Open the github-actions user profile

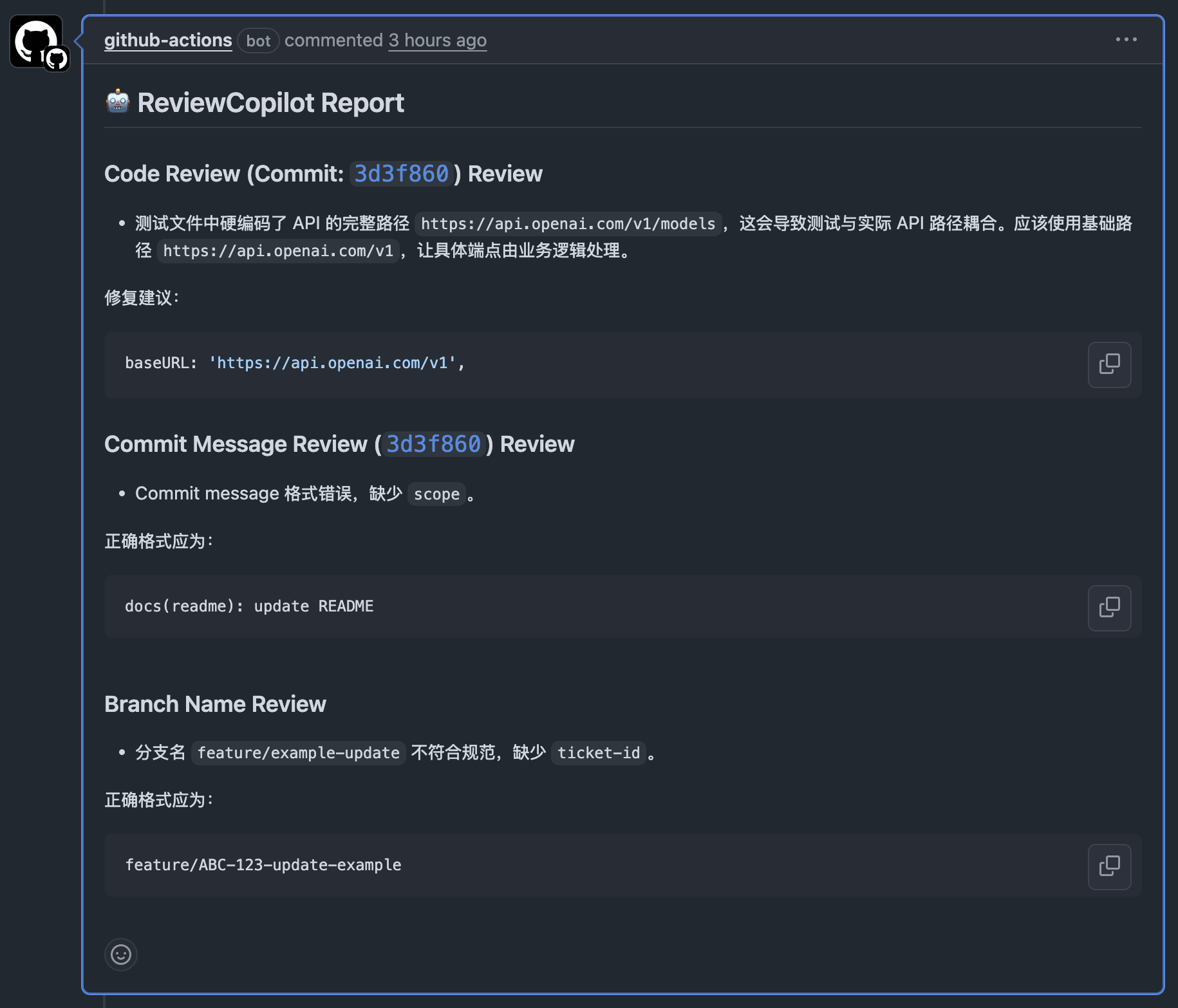(x=168, y=40)
